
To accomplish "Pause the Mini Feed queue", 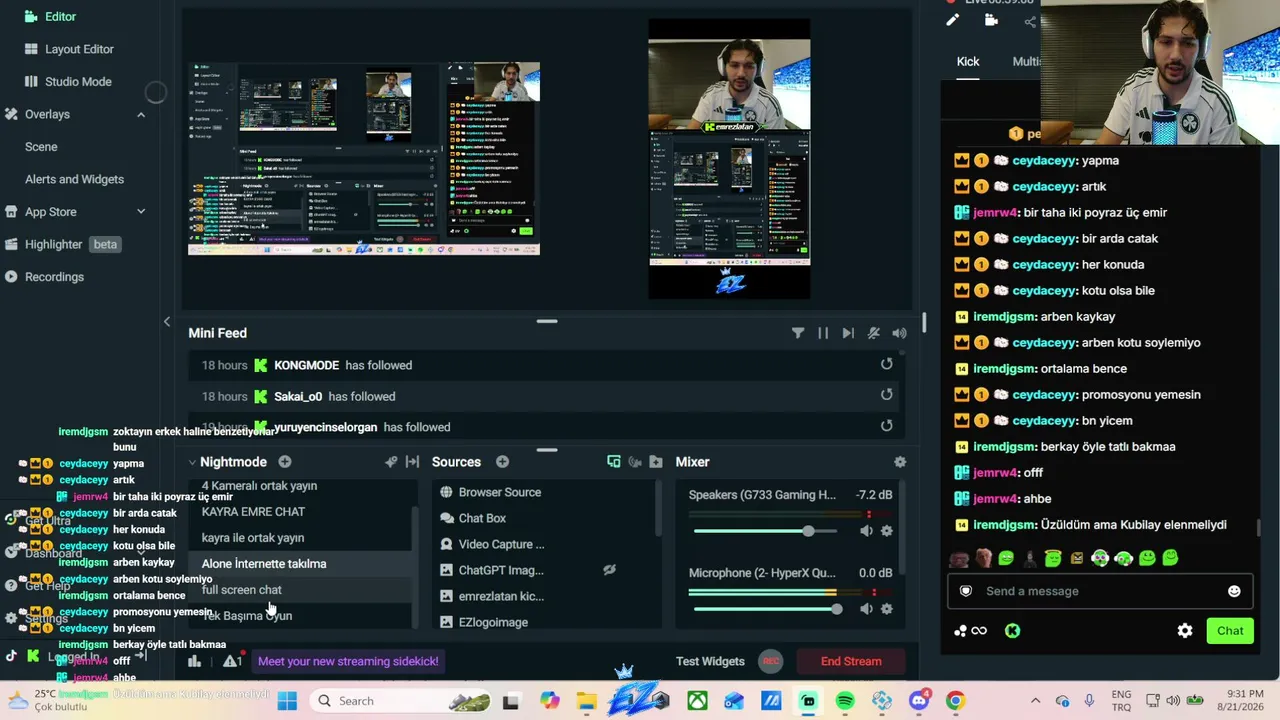I will (x=823, y=333).
